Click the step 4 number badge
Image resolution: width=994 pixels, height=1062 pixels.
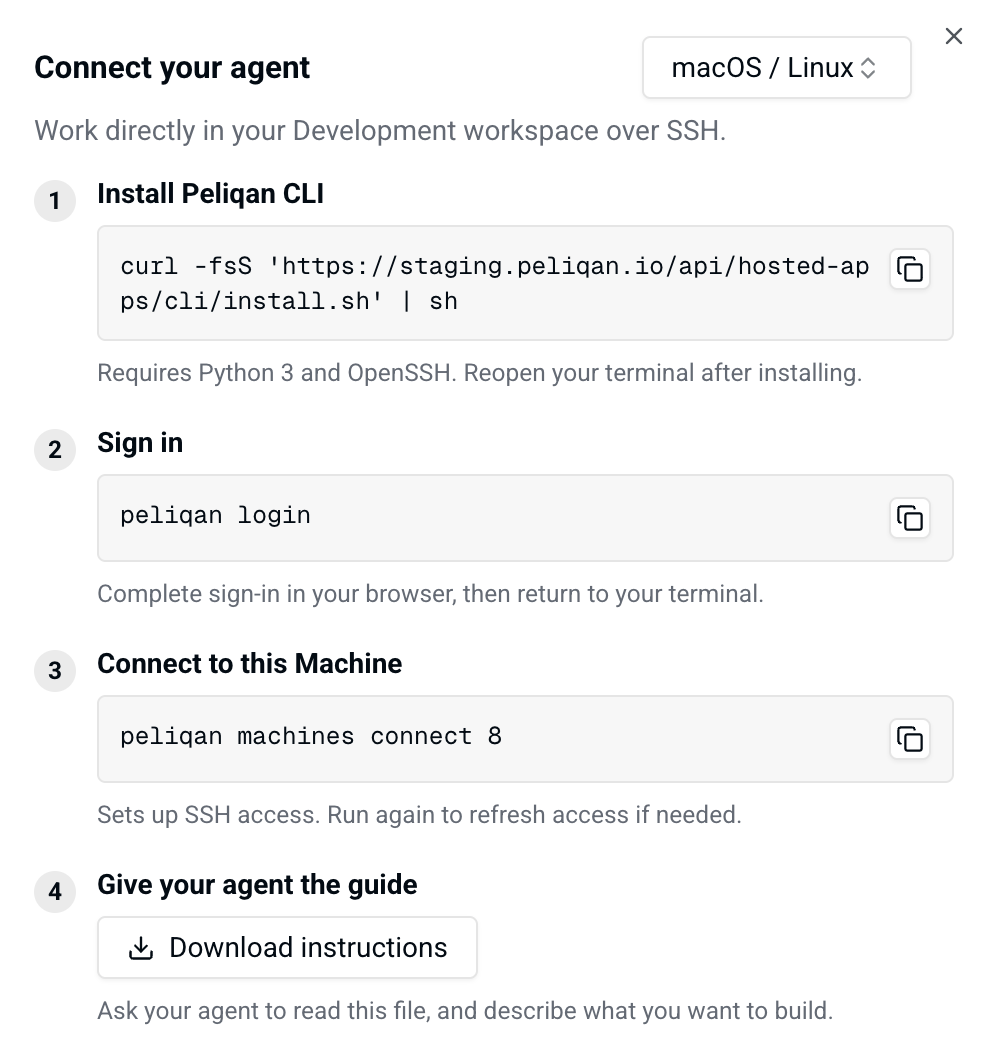coord(55,892)
